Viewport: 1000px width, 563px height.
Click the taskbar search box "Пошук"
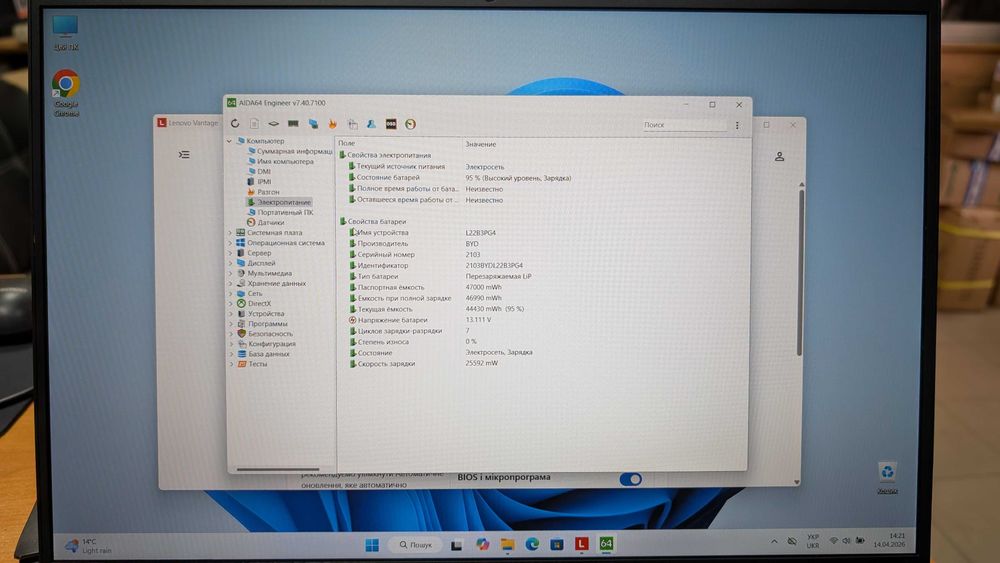tap(416, 545)
